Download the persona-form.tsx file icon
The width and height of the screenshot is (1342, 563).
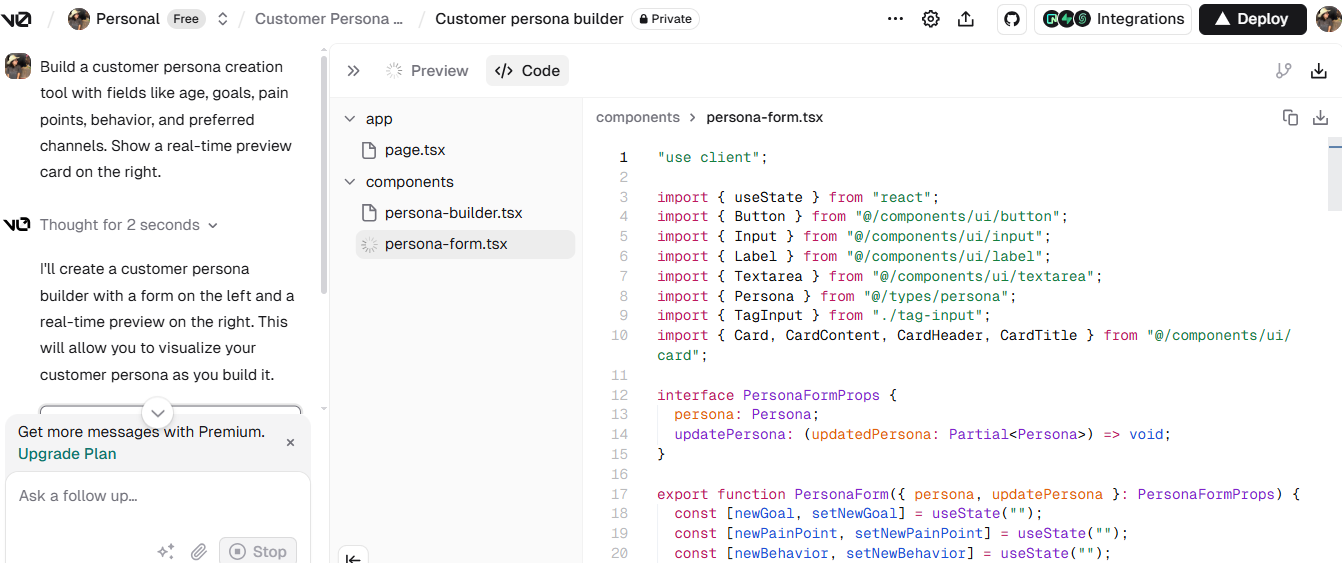(x=1320, y=117)
